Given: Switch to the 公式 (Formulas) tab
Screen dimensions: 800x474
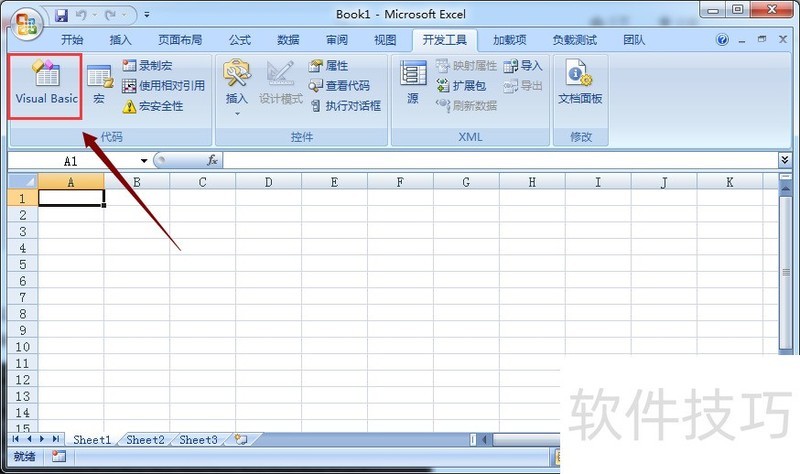Looking at the screenshot, I should tap(239, 40).
